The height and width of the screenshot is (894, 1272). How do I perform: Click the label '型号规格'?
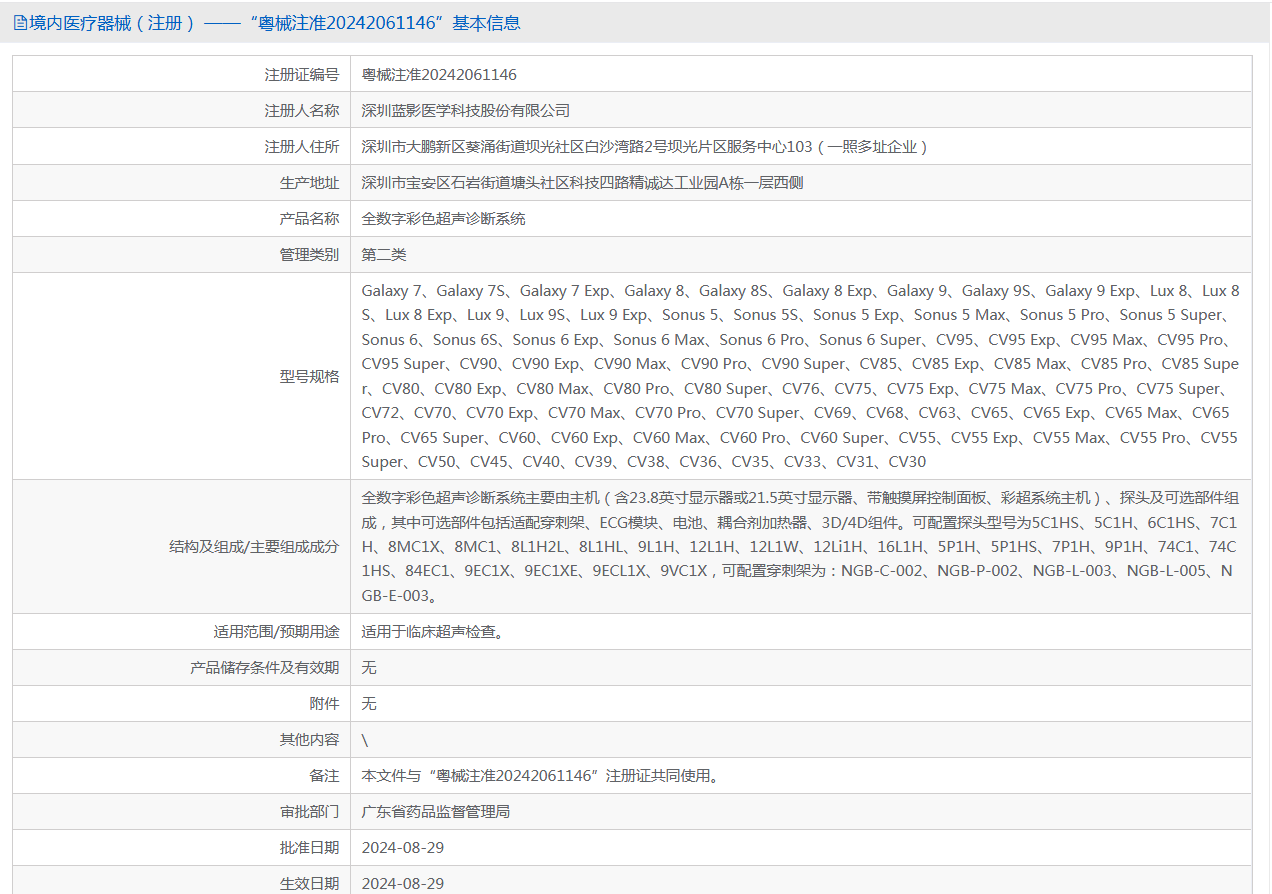[x=309, y=376]
